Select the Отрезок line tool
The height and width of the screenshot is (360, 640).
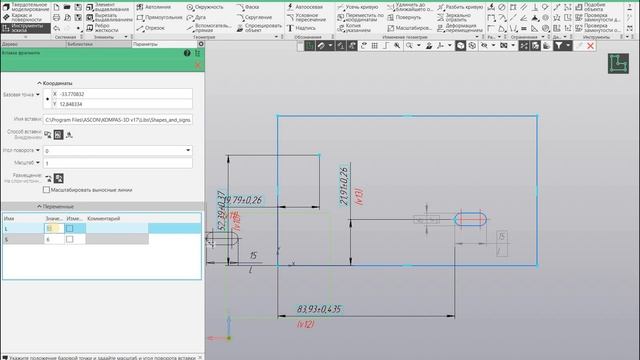151,28
